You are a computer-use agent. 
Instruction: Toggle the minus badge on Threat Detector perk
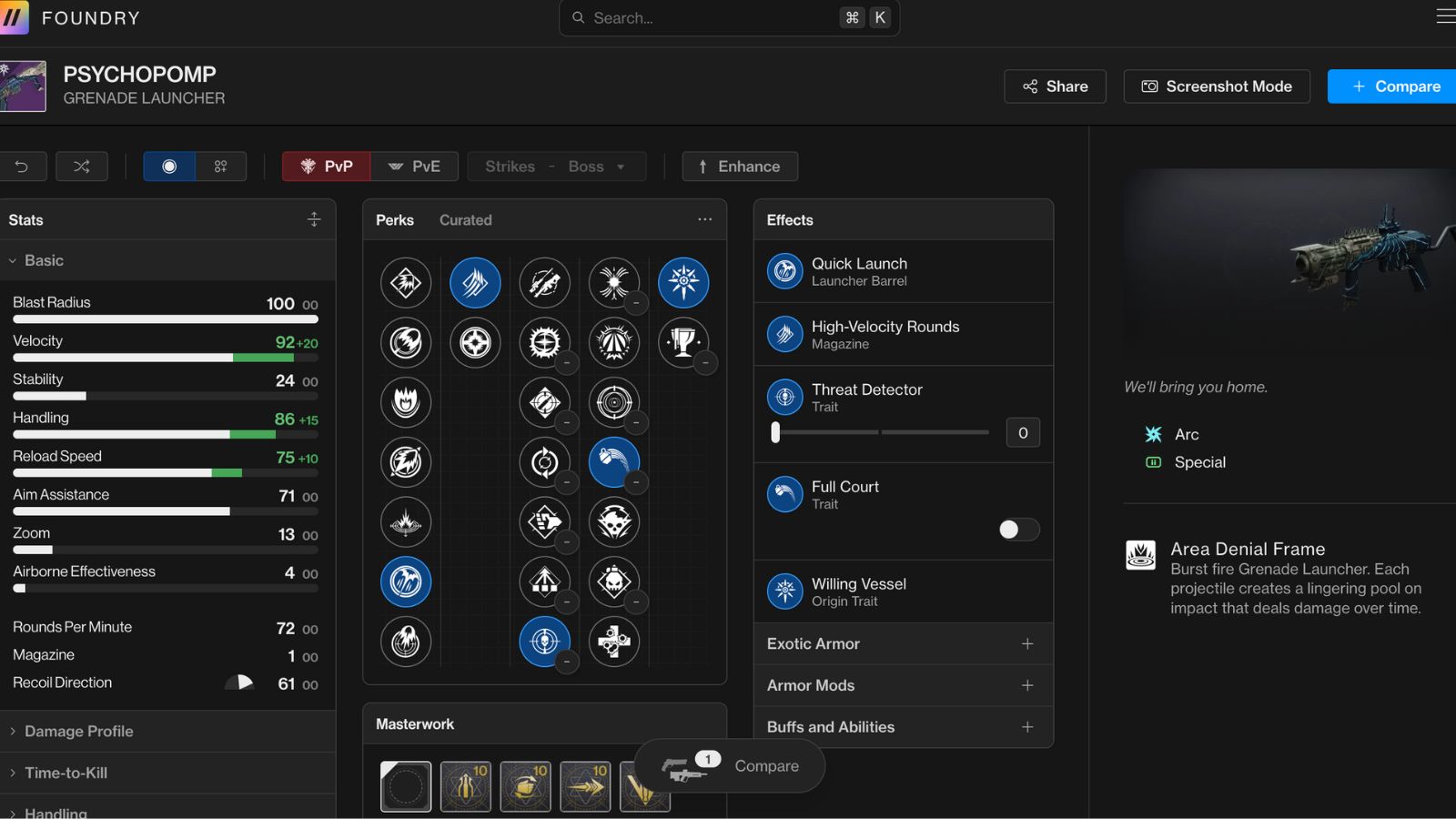click(566, 662)
